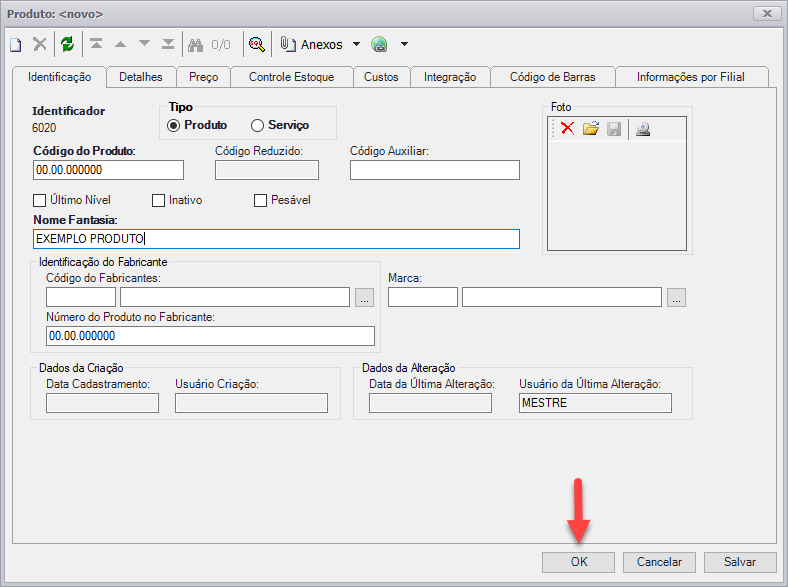788x587 pixels.
Task: Click the magnifier filter icon
Action: pos(257,45)
